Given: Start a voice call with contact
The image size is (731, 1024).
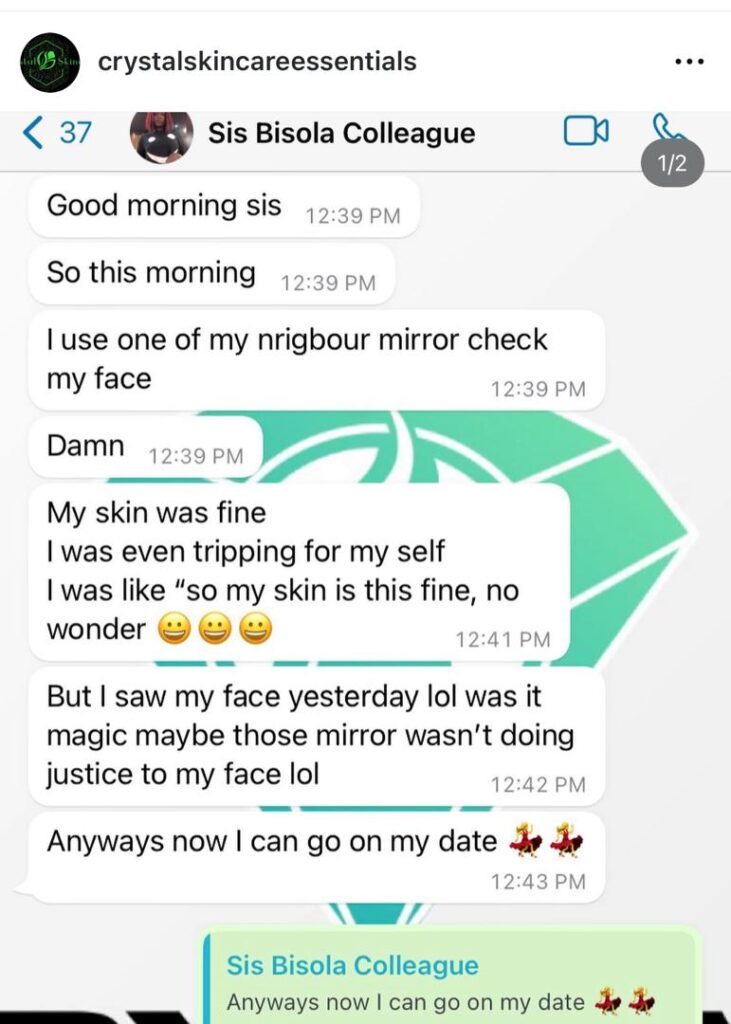Looking at the screenshot, I should (x=664, y=129).
